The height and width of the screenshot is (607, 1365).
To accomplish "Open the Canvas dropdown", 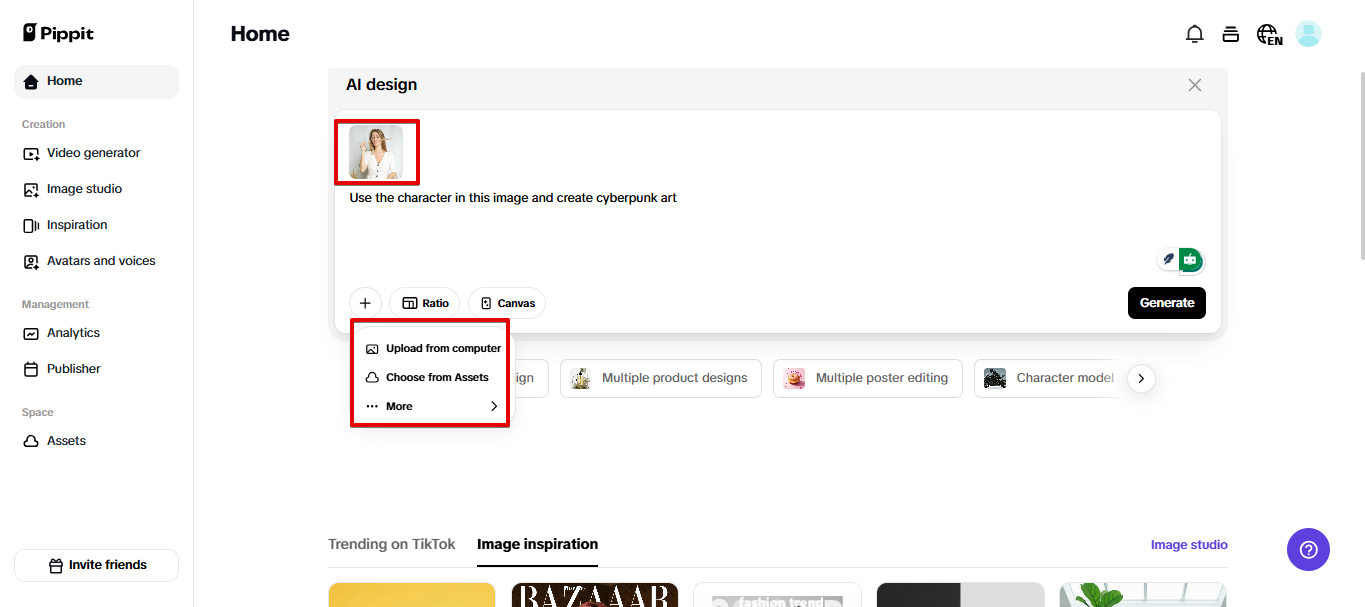I will tap(506, 302).
